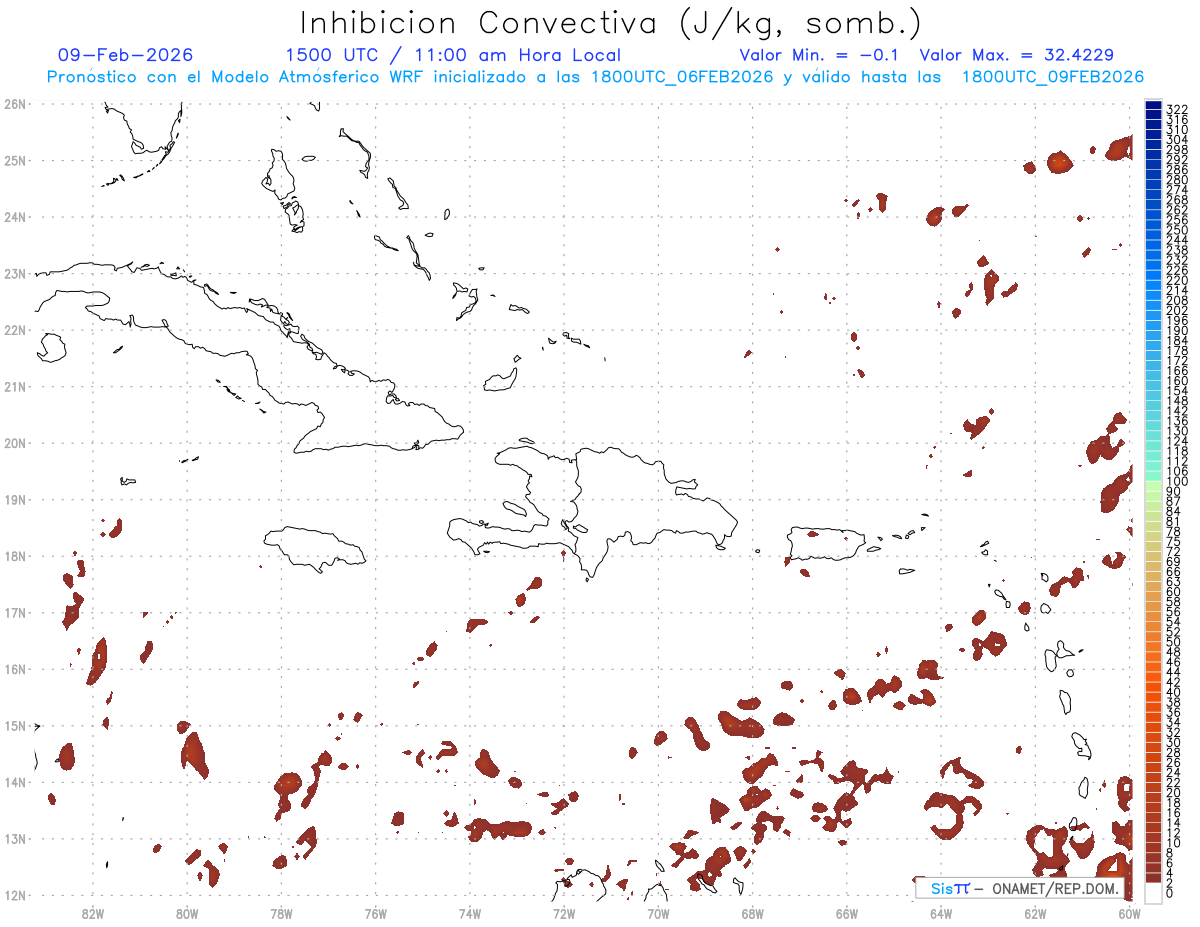
Task: Click inside the Jamaica island outline
Action: pyautogui.click(x=315, y=548)
